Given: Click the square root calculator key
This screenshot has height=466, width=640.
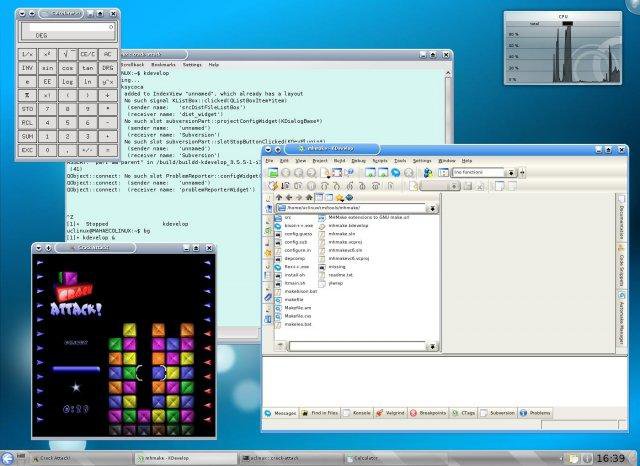Looking at the screenshot, I should tap(67, 55).
